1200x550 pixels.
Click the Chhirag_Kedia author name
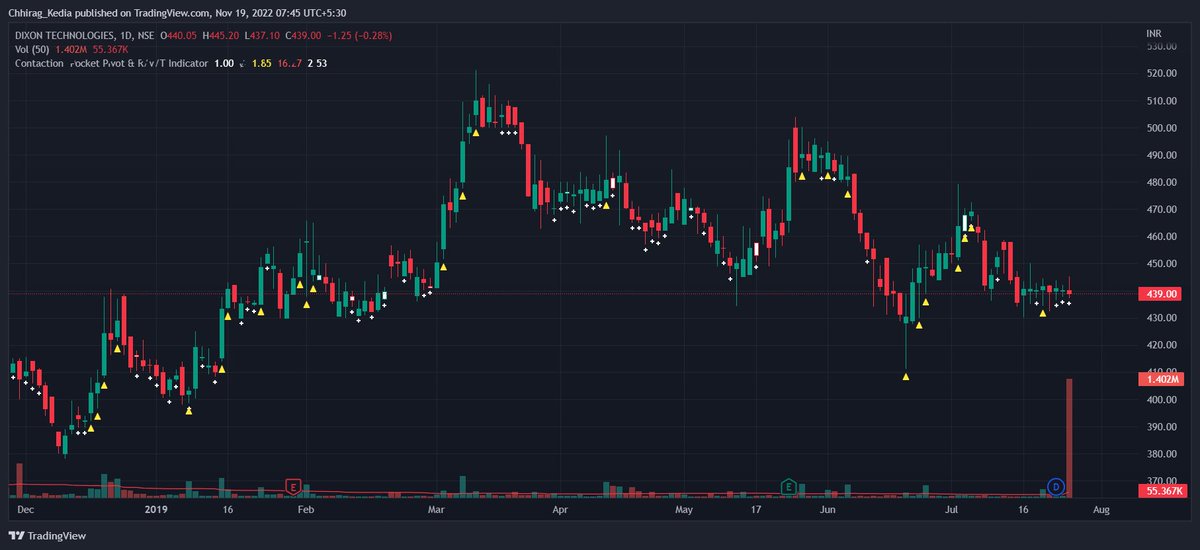click(41, 13)
